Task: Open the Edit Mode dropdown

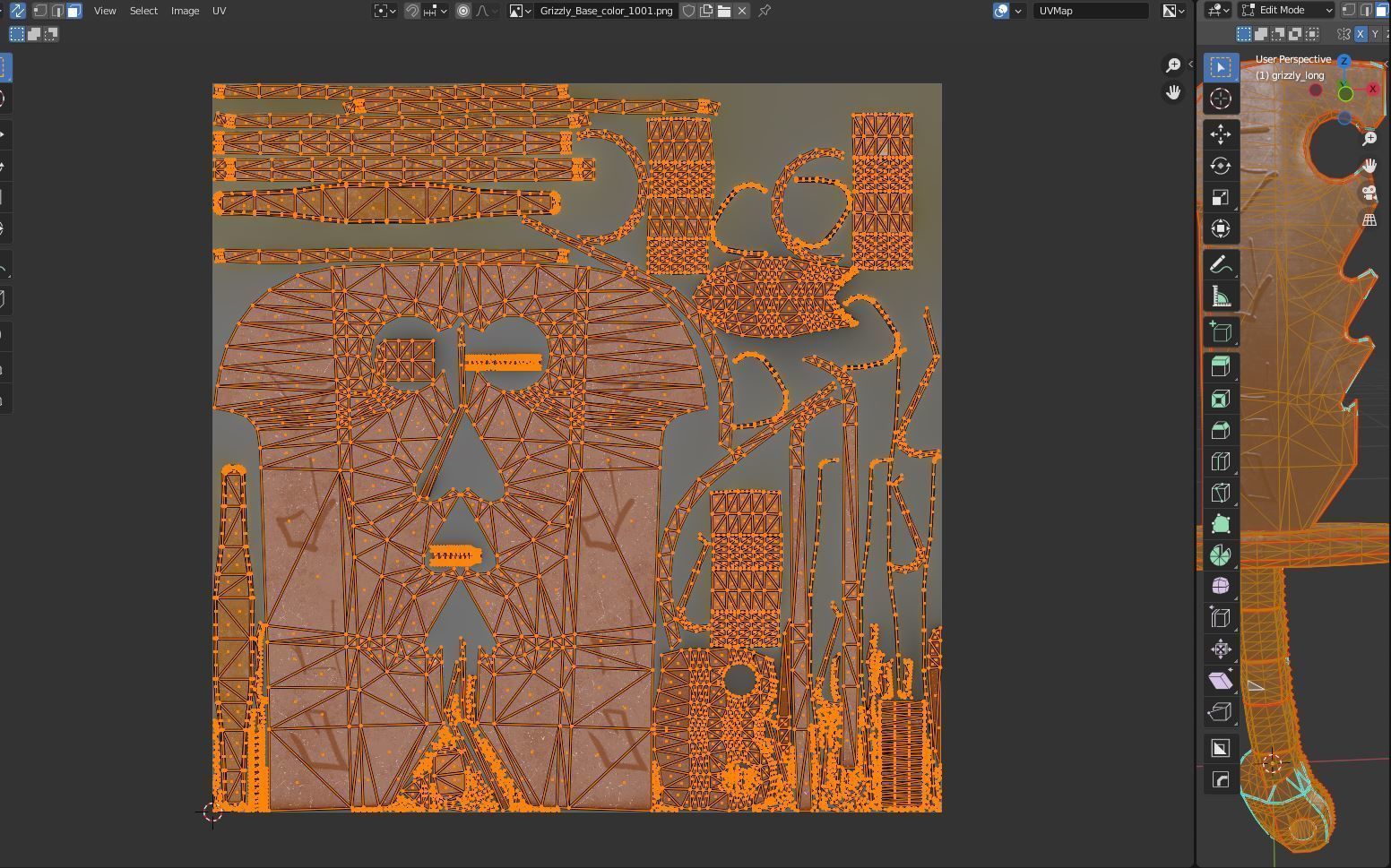Action: (x=1286, y=10)
